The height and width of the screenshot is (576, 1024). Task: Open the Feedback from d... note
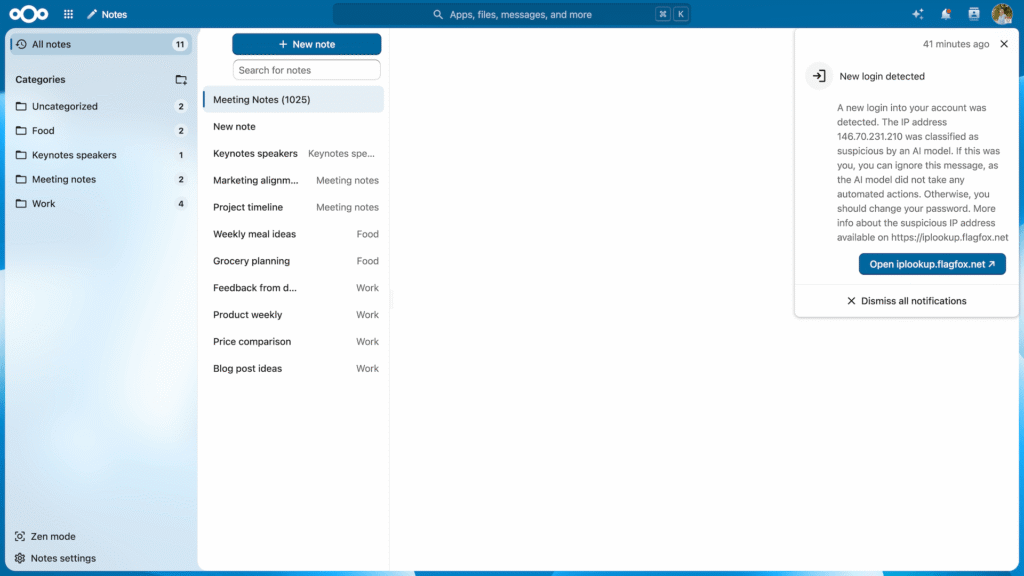coord(294,287)
